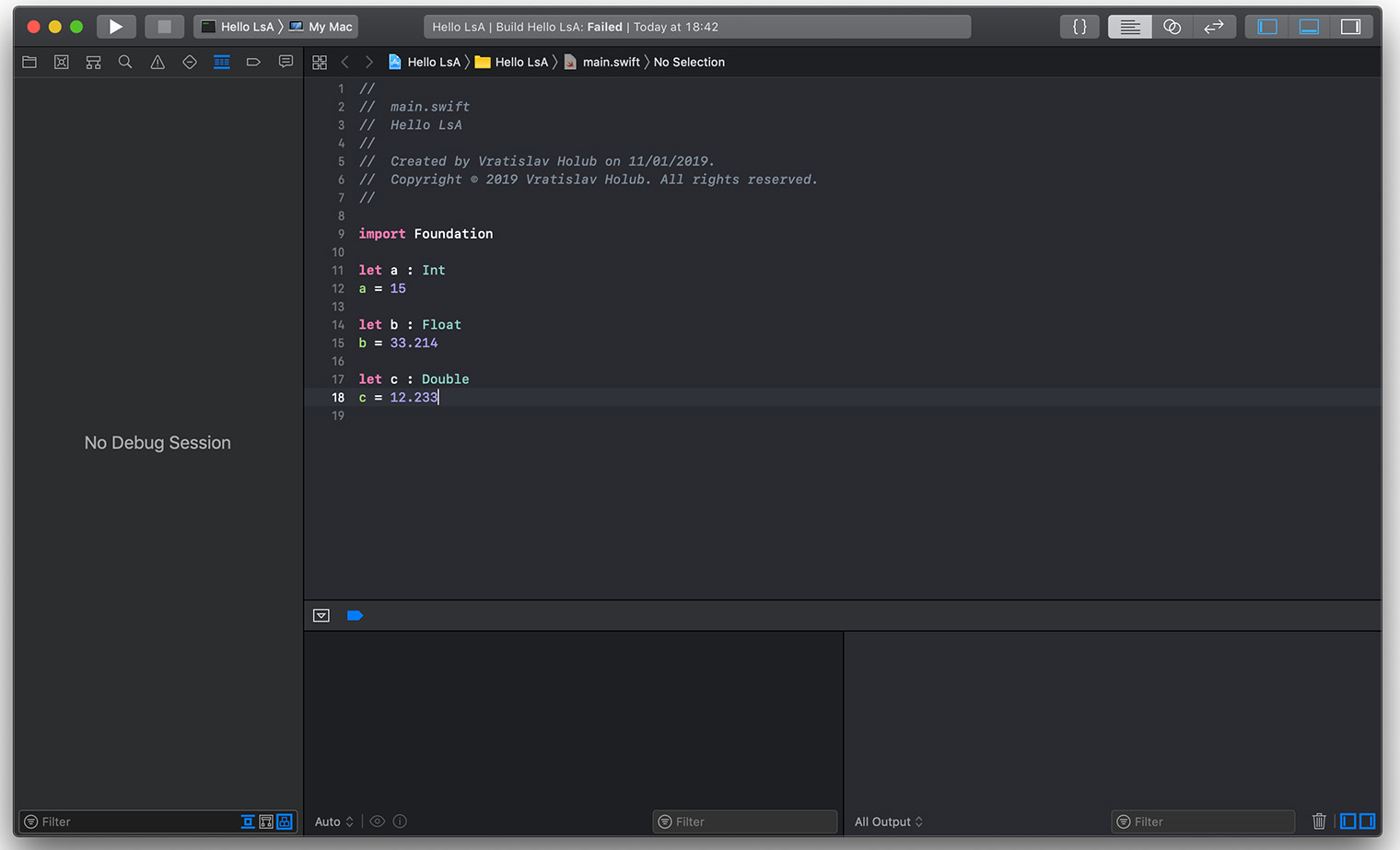Open the No Selection symbol menu
Screen dimensions: 1400x850
[689, 62]
